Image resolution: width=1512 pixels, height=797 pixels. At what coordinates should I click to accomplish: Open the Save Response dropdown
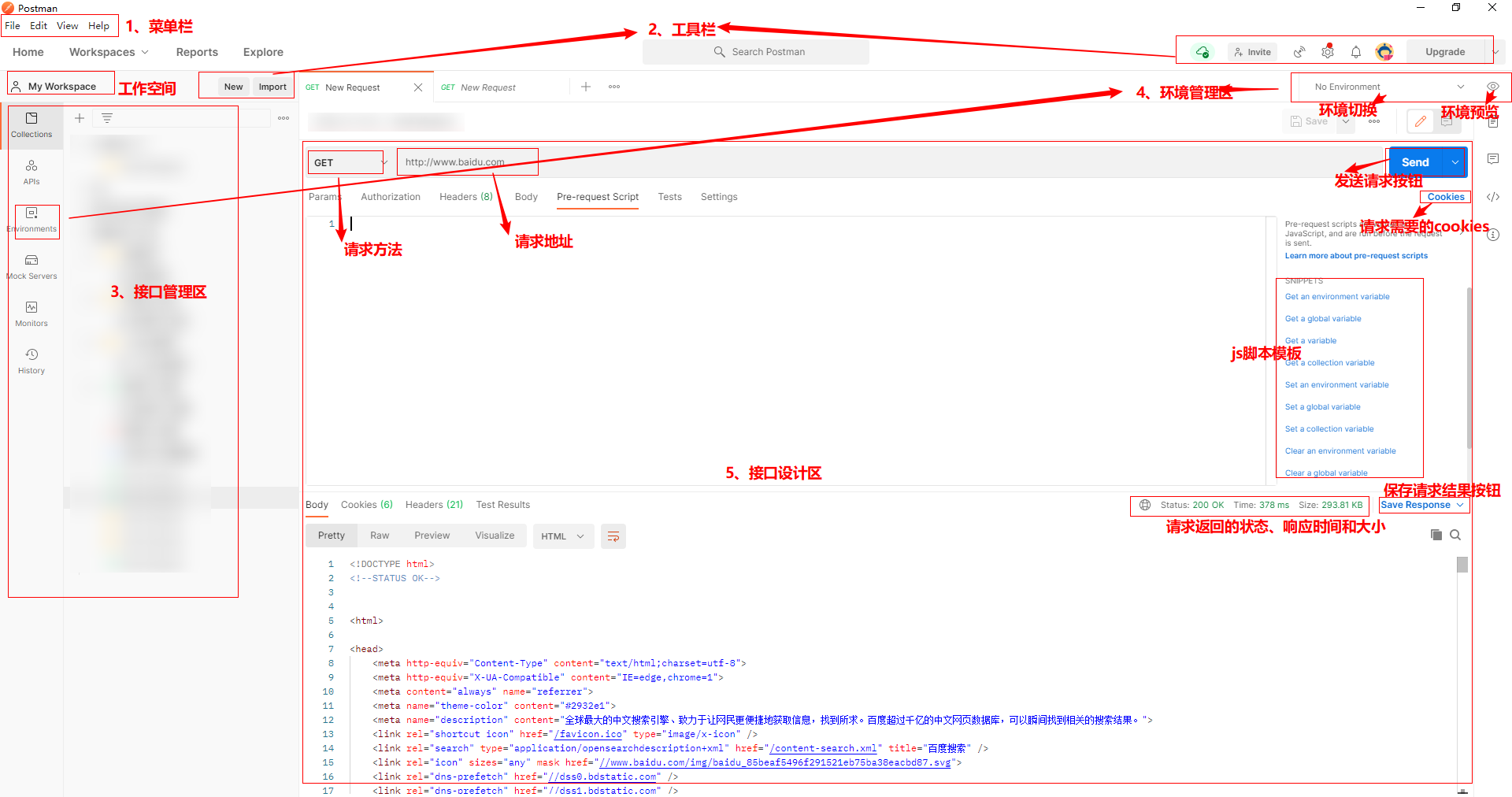tap(1422, 505)
